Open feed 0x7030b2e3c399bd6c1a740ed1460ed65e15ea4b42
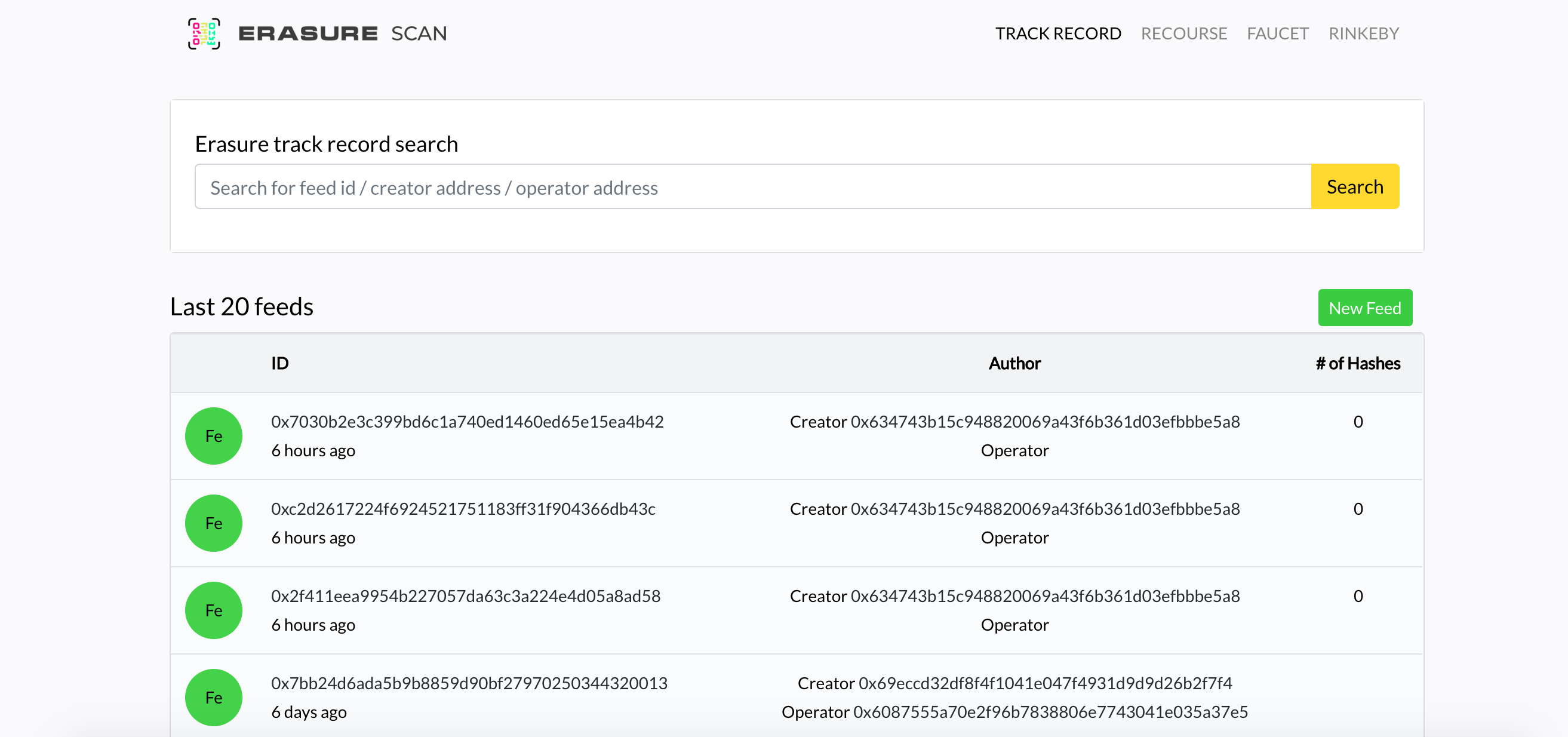This screenshot has width=1568, height=737. pos(467,422)
